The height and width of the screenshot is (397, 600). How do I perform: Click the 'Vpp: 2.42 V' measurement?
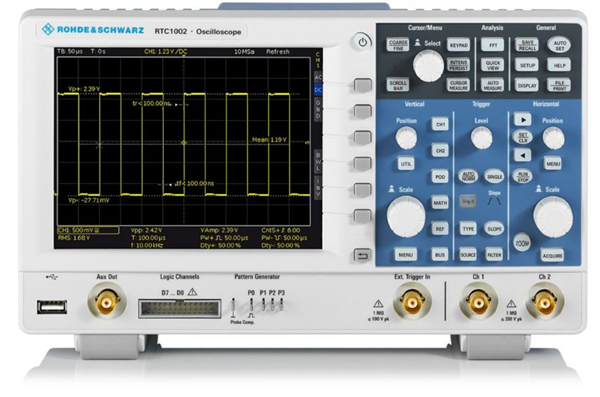pos(147,230)
